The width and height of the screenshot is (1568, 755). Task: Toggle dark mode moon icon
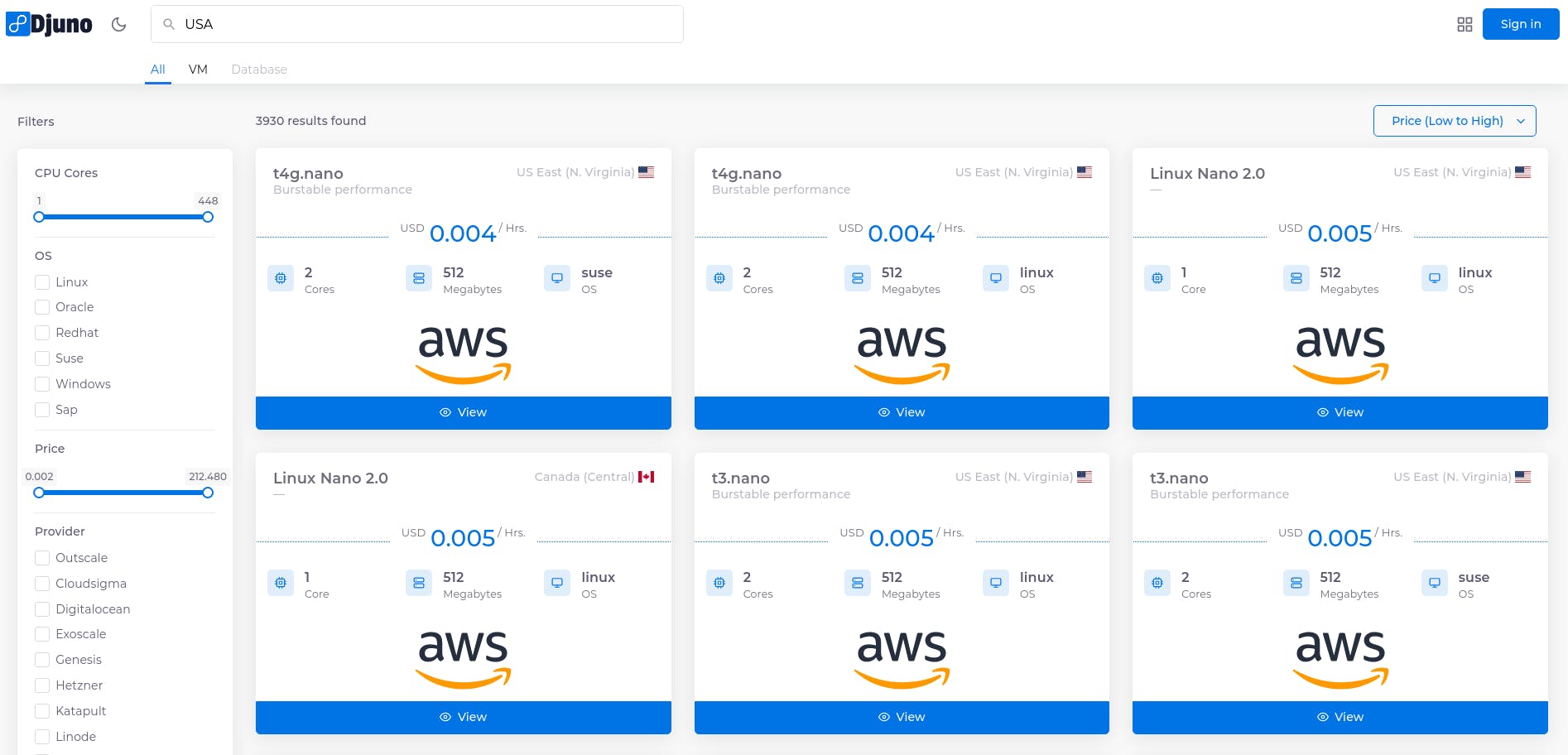pyautogui.click(x=119, y=24)
